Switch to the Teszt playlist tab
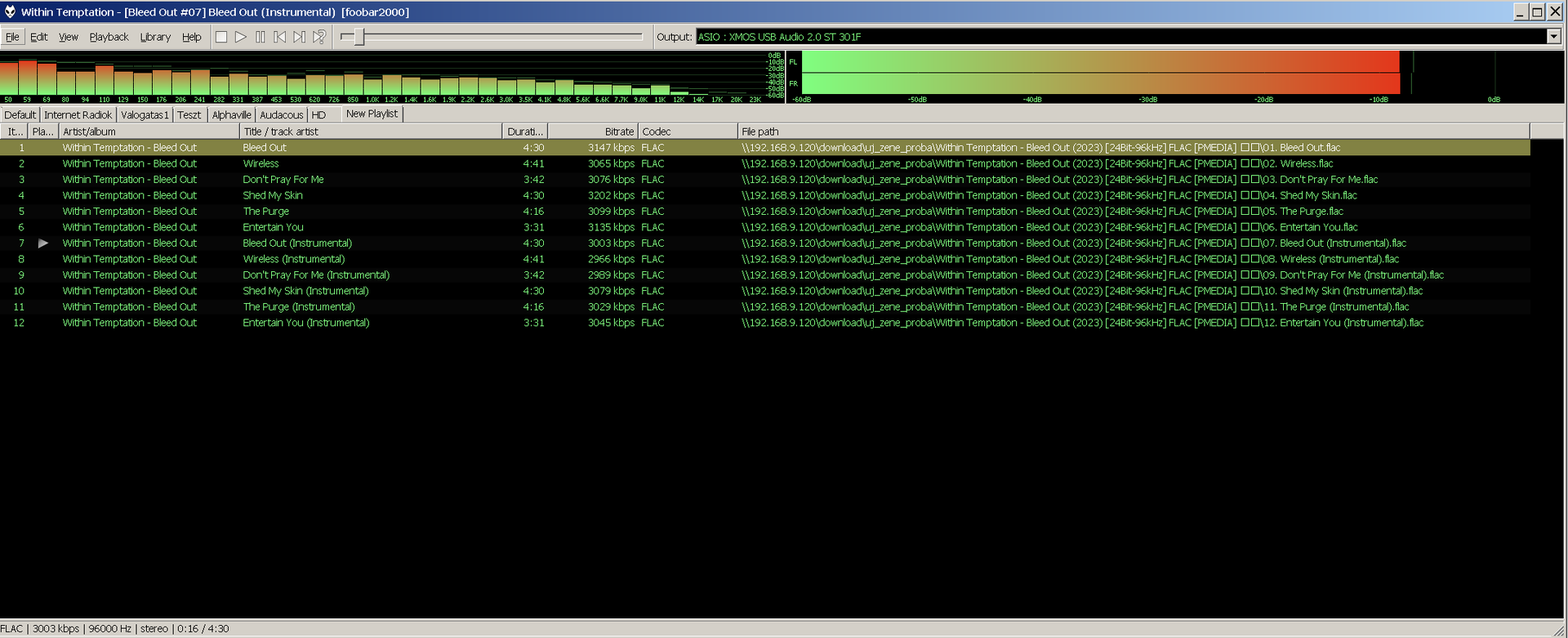 (x=189, y=115)
